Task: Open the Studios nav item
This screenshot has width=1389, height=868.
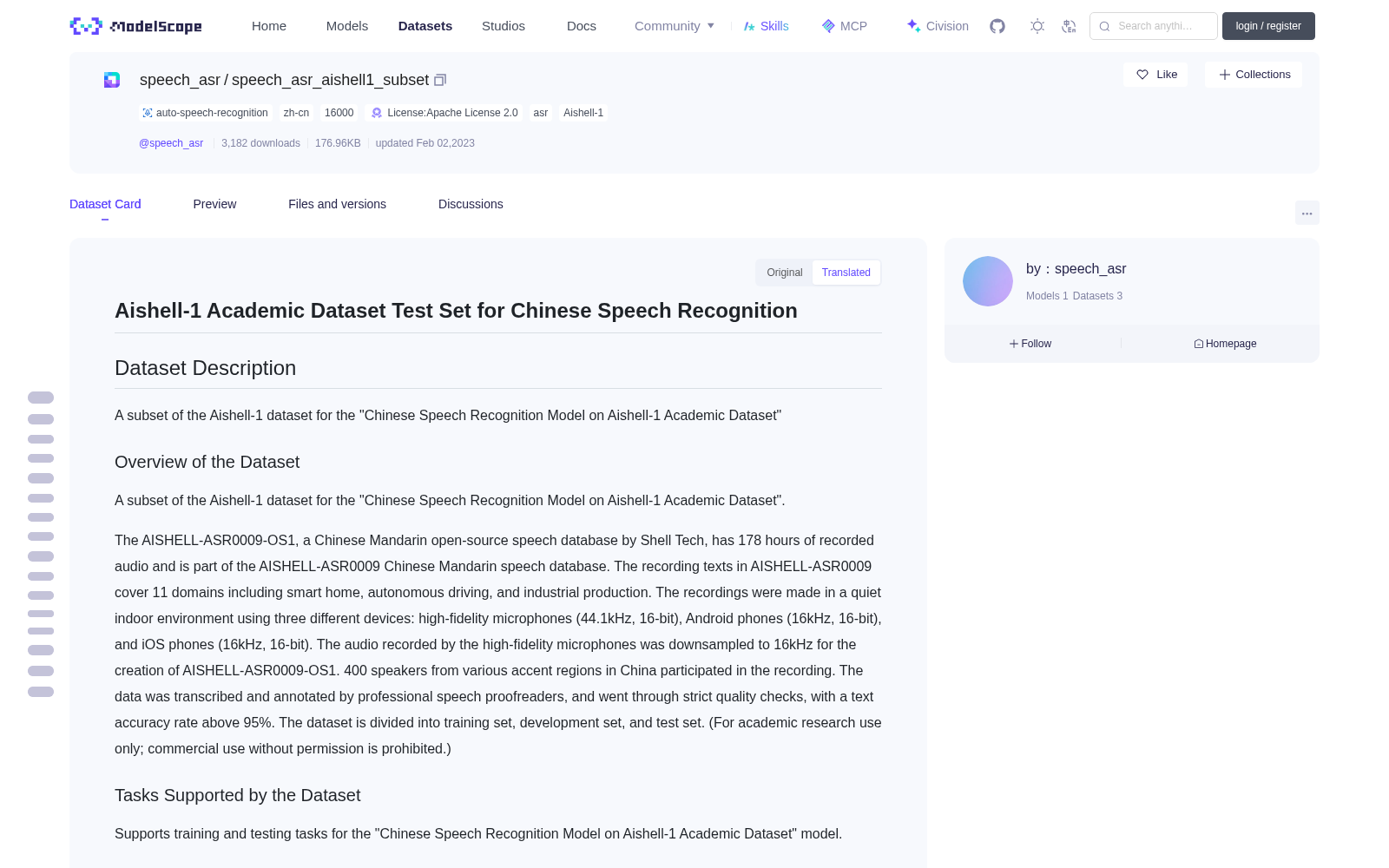Action: (504, 26)
